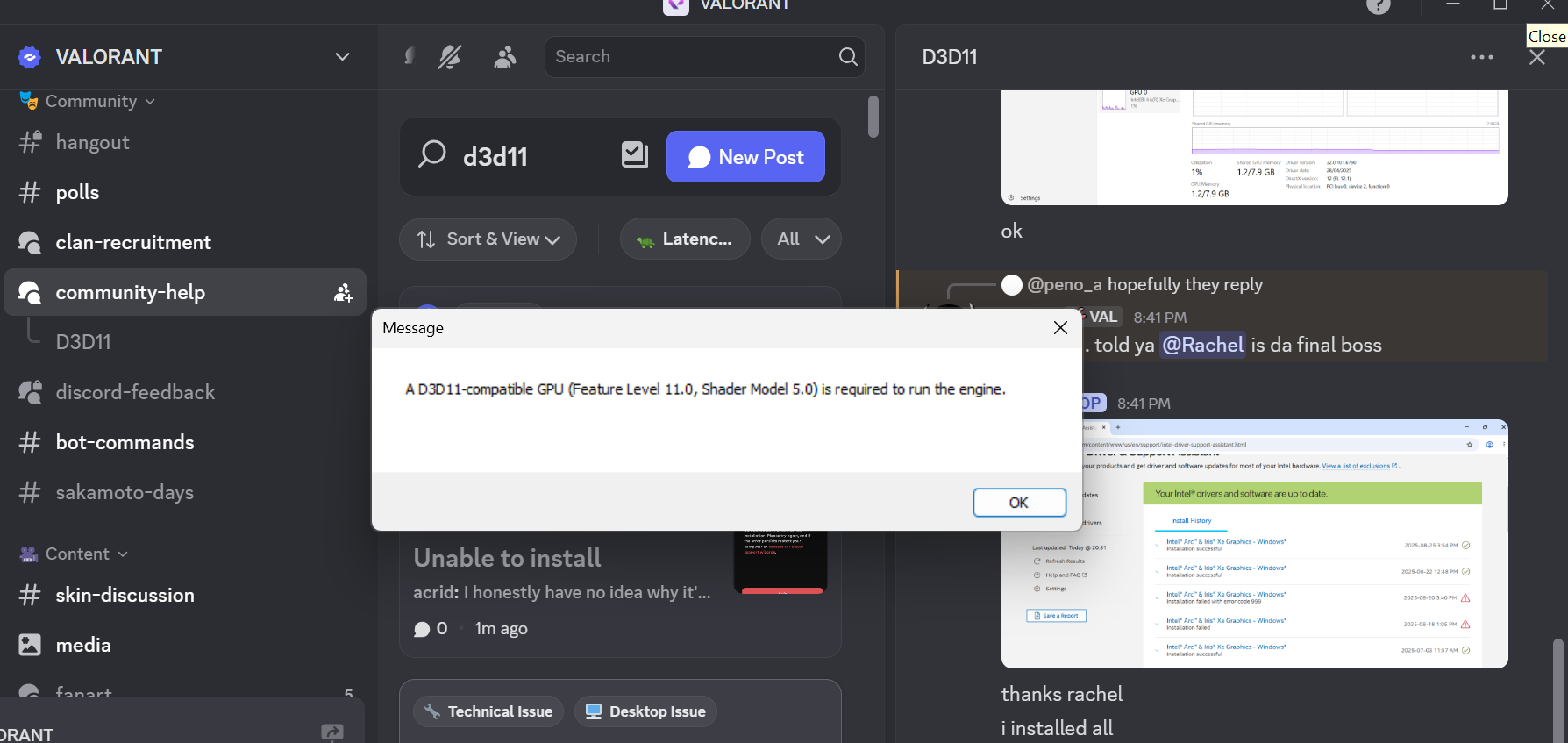Click the share arrow icon at bottom-left panel
This screenshot has height=743, width=1568.
pyautogui.click(x=332, y=732)
